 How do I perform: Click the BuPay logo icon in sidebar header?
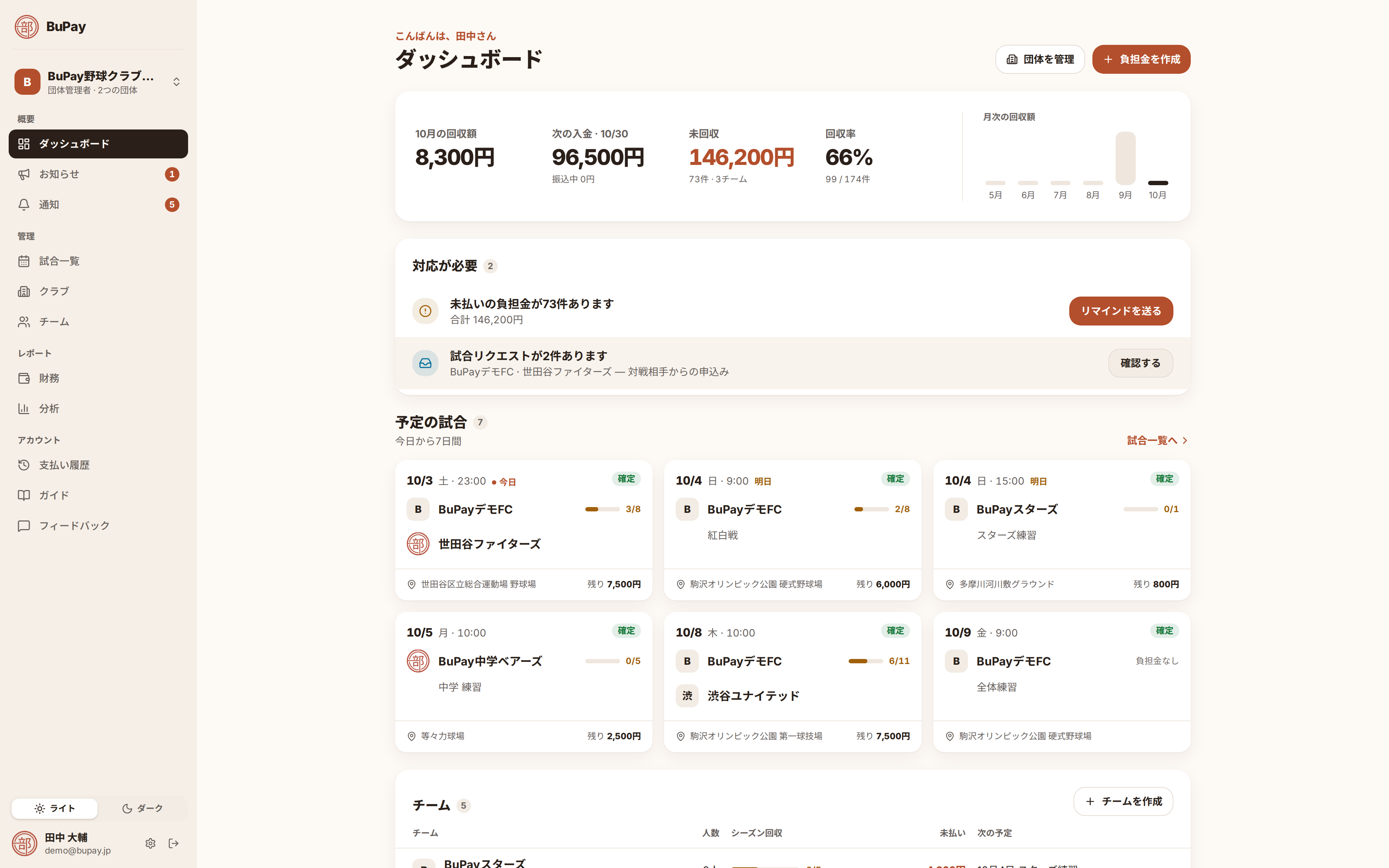[x=26, y=26]
